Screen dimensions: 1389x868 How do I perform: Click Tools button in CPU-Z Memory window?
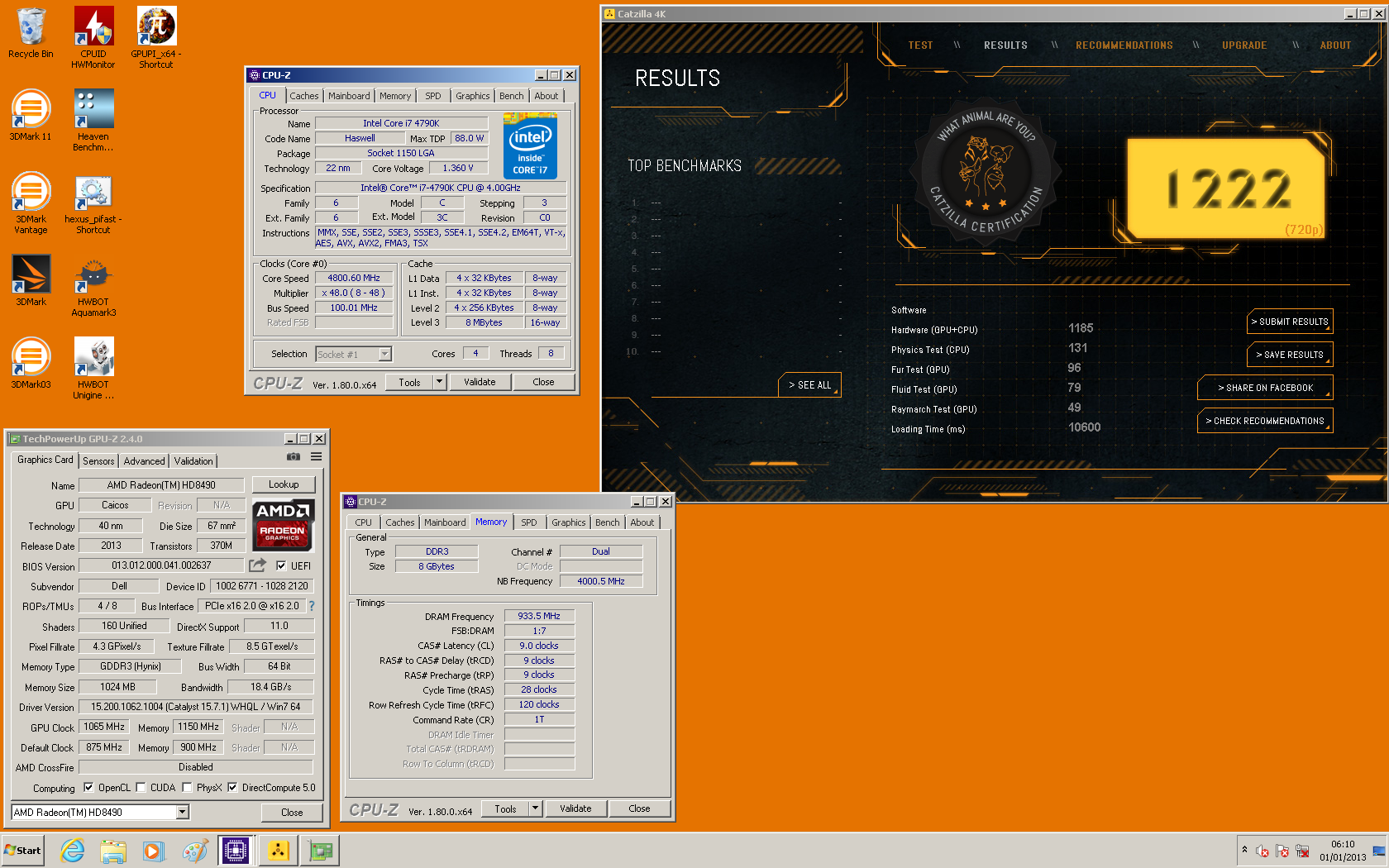point(505,808)
